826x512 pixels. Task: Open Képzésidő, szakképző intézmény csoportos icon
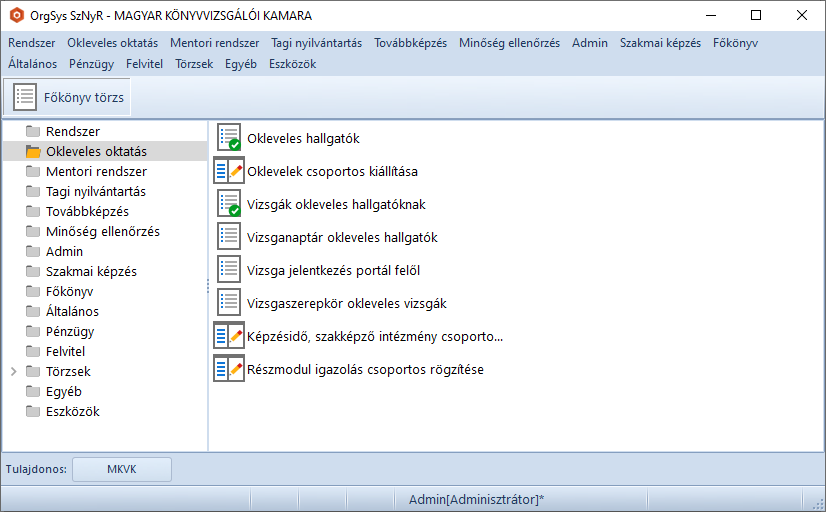coord(229,336)
